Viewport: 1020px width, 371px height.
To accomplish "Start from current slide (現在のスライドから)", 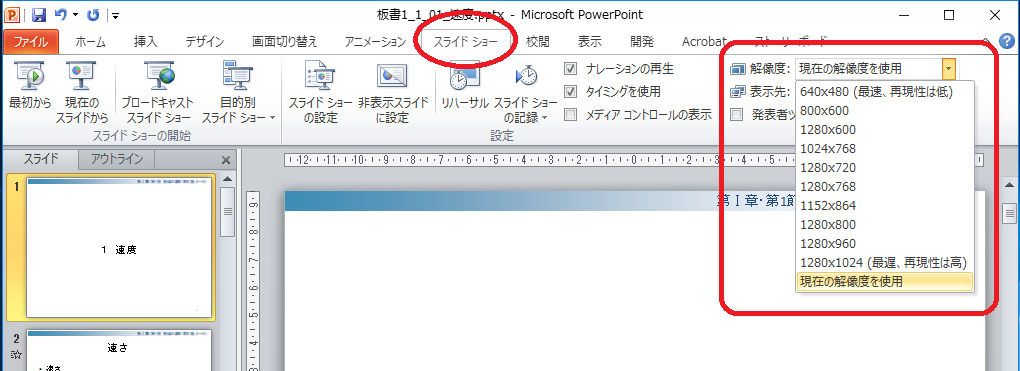I will pyautogui.click(x=82, y=92).
